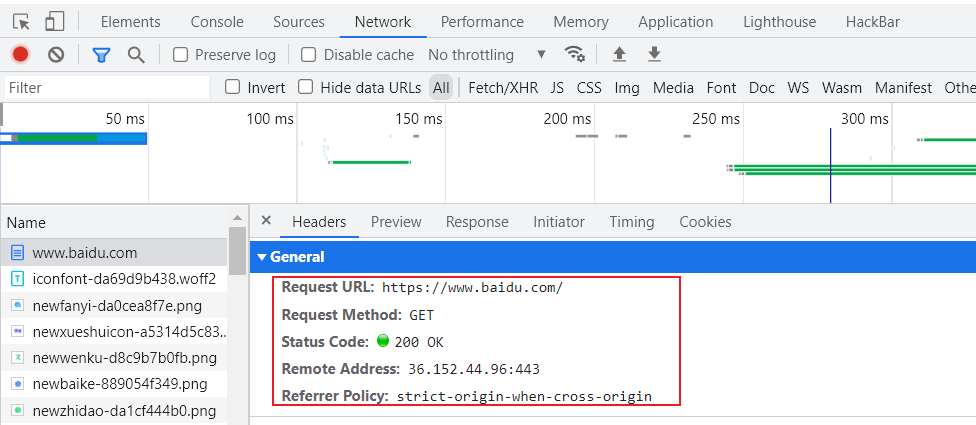
Task: Clear the network log
Action: tap(56, 55)
